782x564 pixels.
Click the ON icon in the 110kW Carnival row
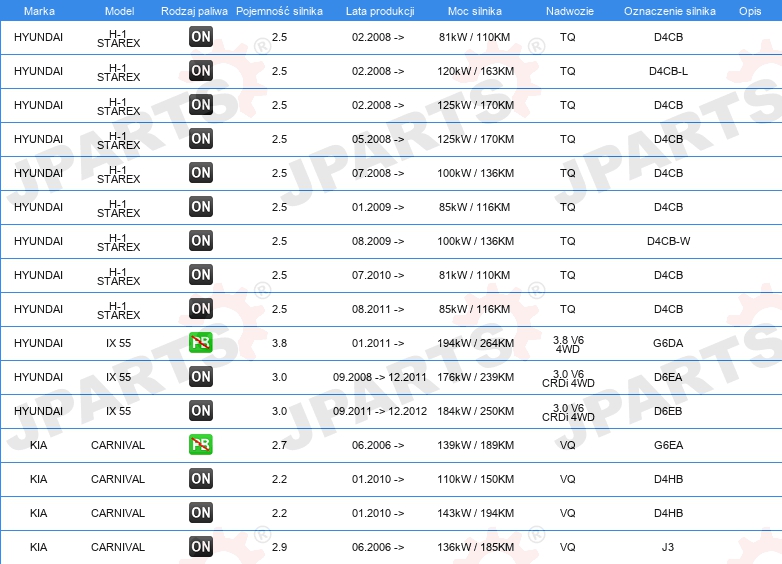pyautogui.click(x=201, y=478)
